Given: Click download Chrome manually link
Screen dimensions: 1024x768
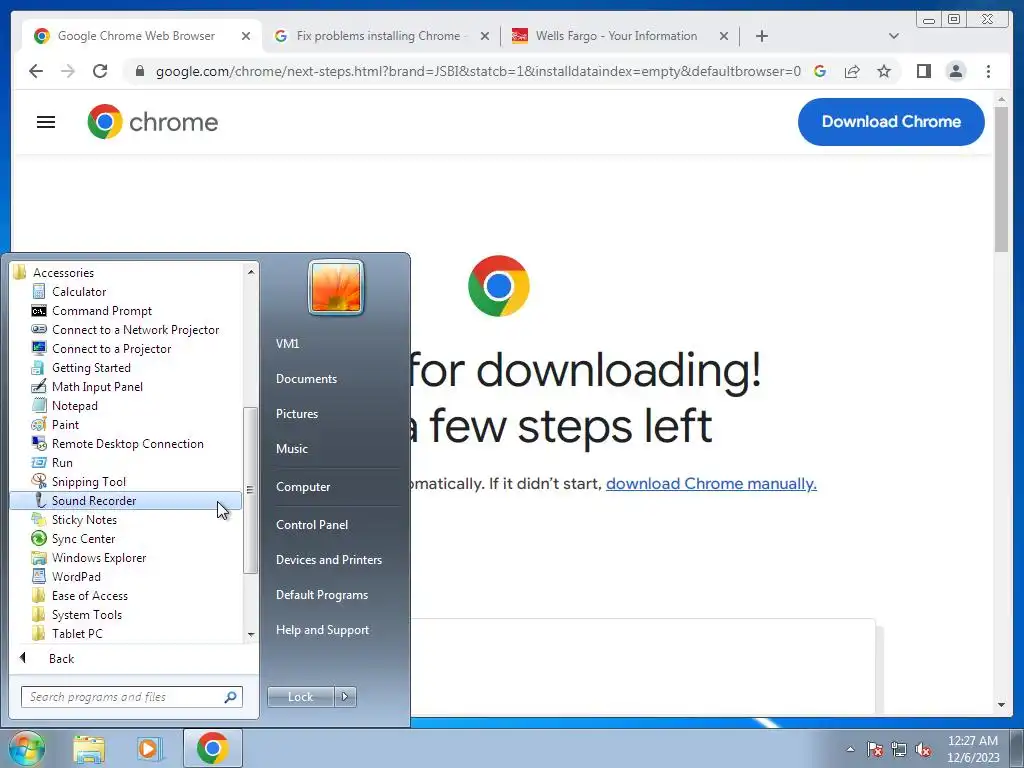Looking at the screenshot, I should pos(711,484).
